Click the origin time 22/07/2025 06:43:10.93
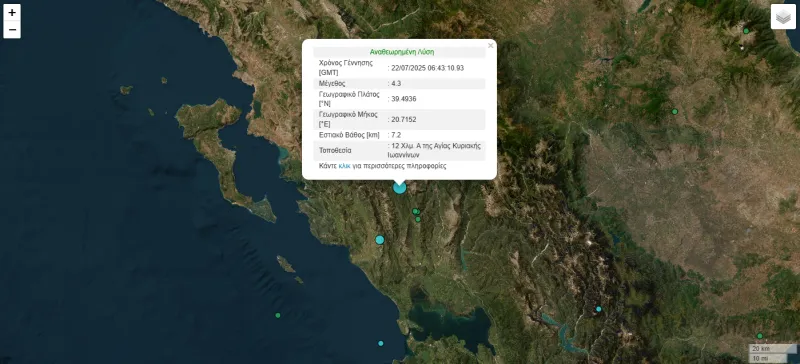The height and width of the screenshot is (364, 800). point(428,68)
